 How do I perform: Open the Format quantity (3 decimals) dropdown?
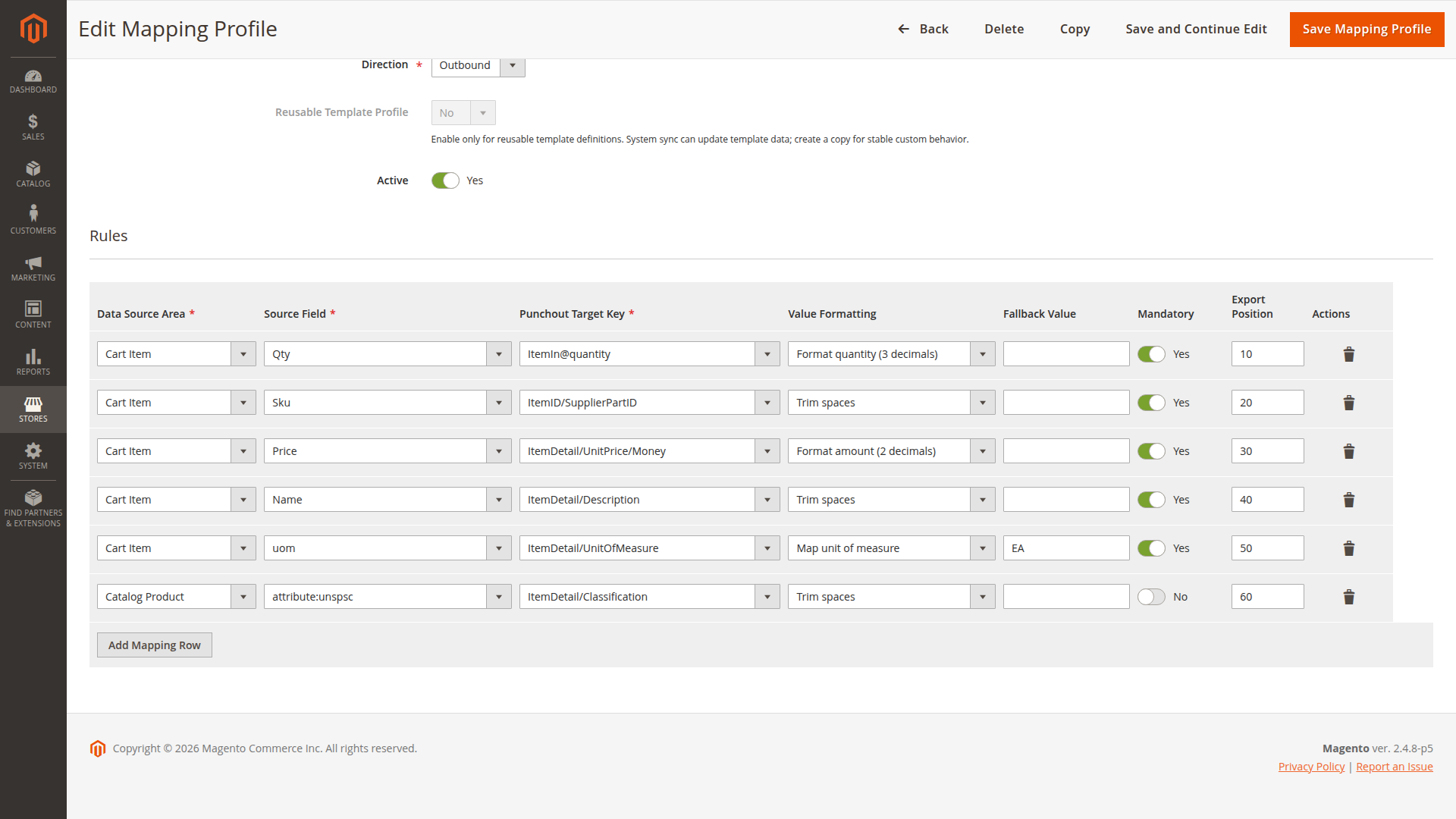[891, 354]
